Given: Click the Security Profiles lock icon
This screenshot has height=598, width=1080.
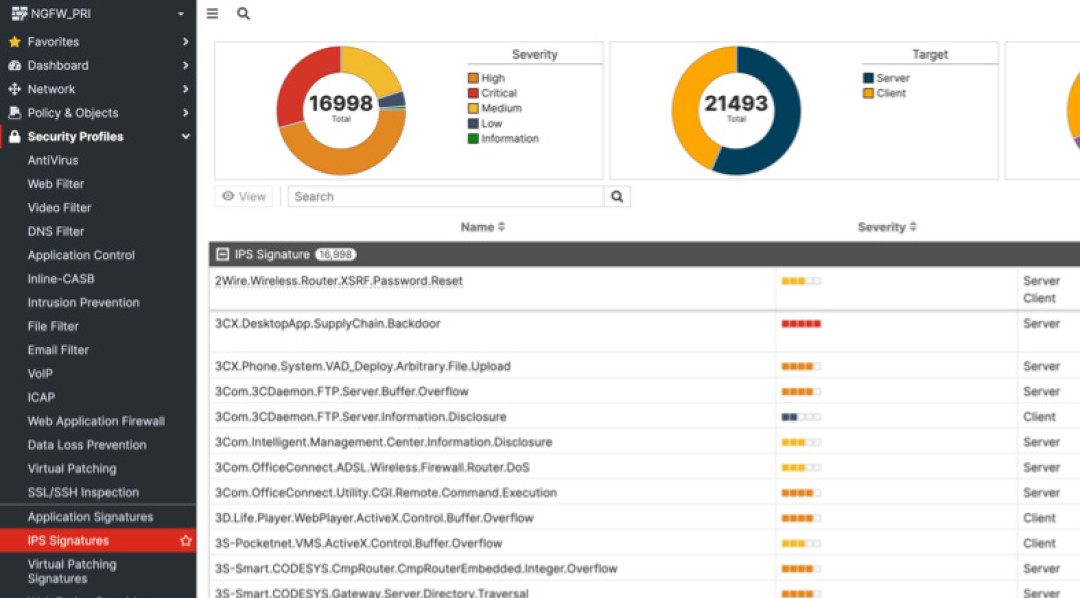Looking at the screenshot, I should 14,136.
